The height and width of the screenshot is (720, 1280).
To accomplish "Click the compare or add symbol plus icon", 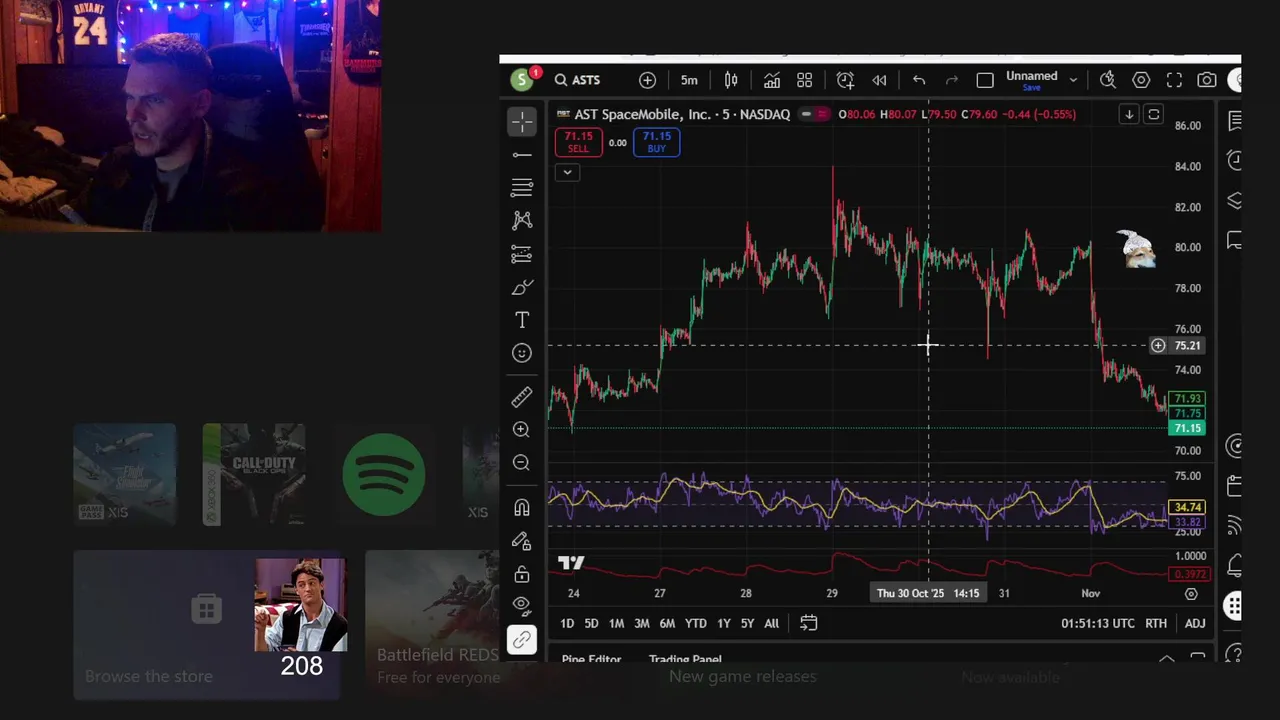I will (x=648, y=80).
